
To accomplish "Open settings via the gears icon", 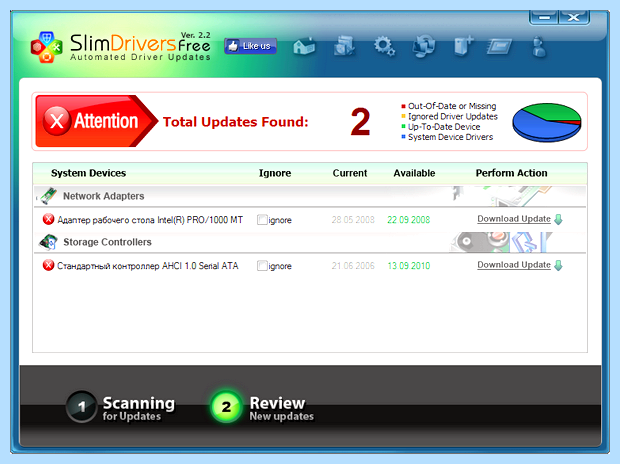I will [384, 46].
